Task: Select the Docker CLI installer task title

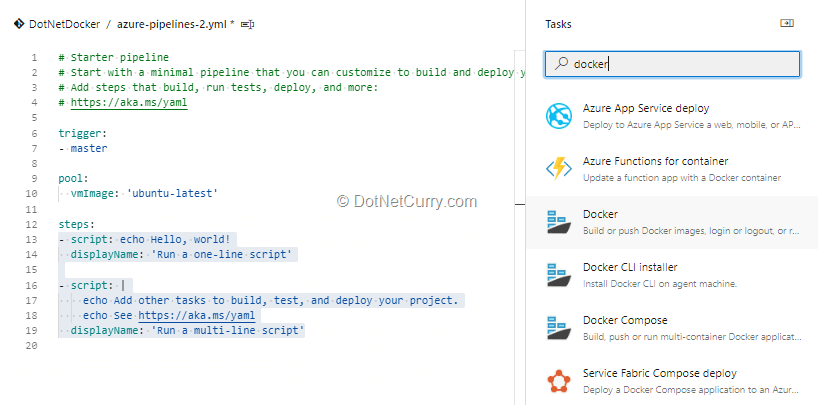Action: coord(630,267)
